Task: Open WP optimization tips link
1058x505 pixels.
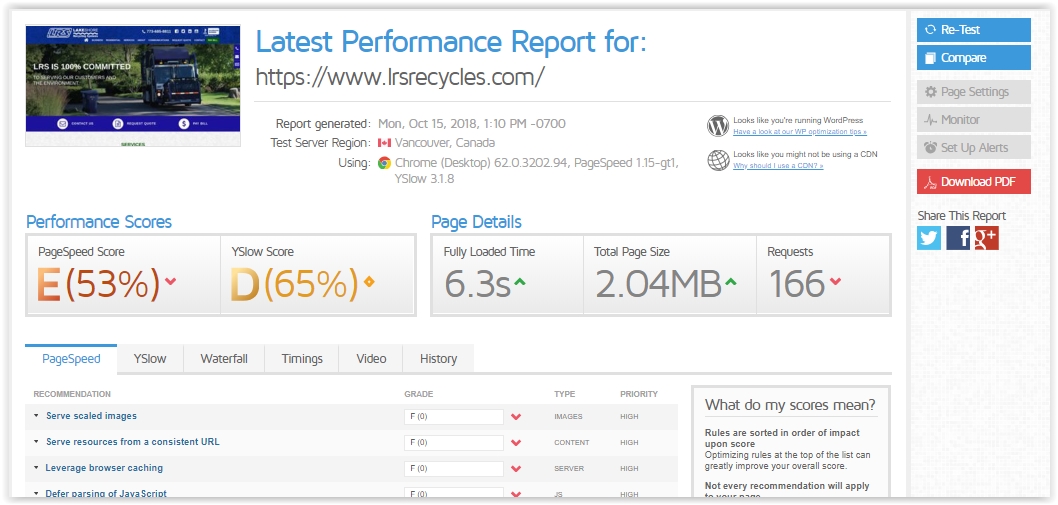Action: 800,132
